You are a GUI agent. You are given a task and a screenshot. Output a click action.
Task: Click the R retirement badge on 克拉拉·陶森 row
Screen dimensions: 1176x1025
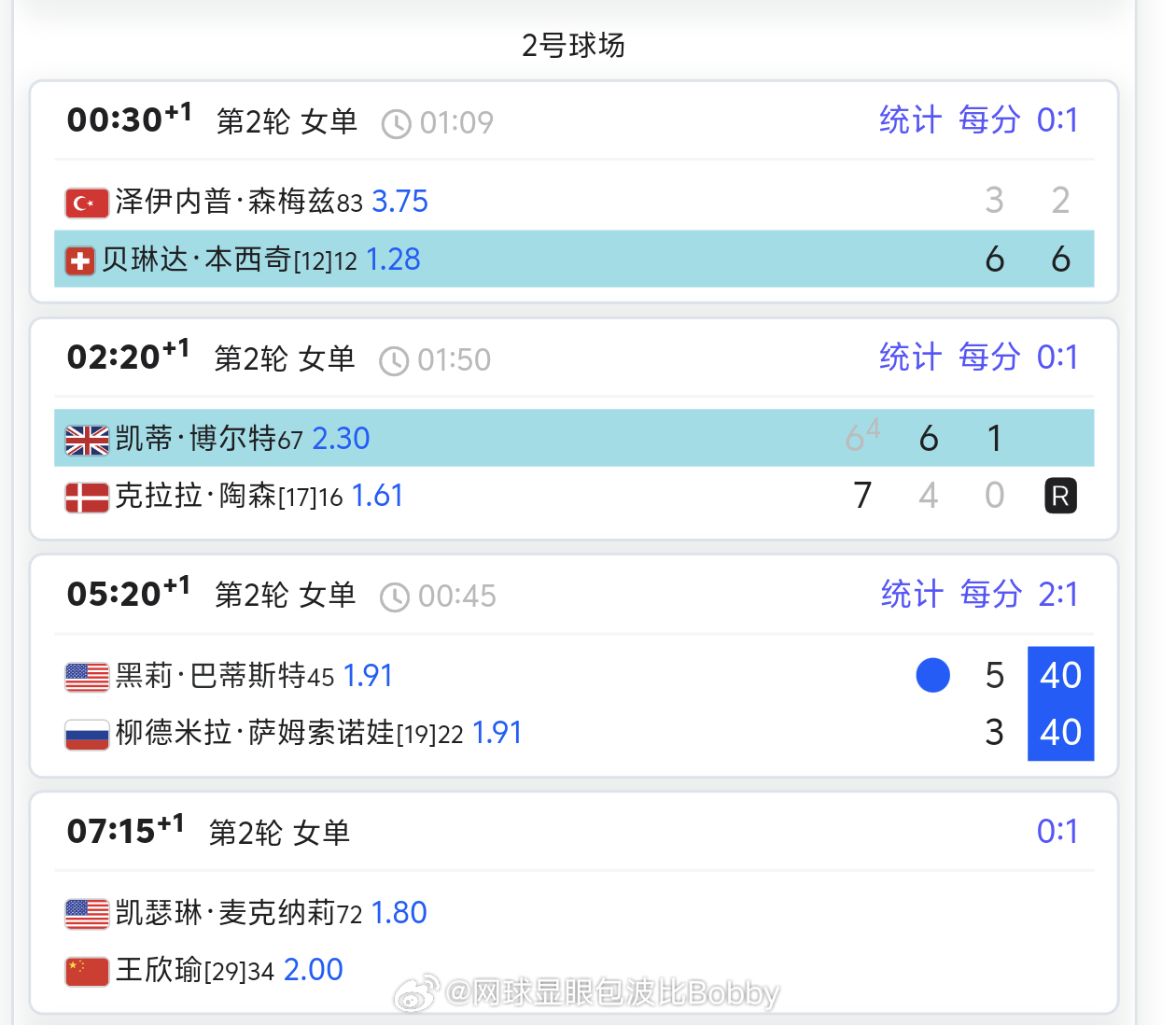click(x=1059, y=496)
